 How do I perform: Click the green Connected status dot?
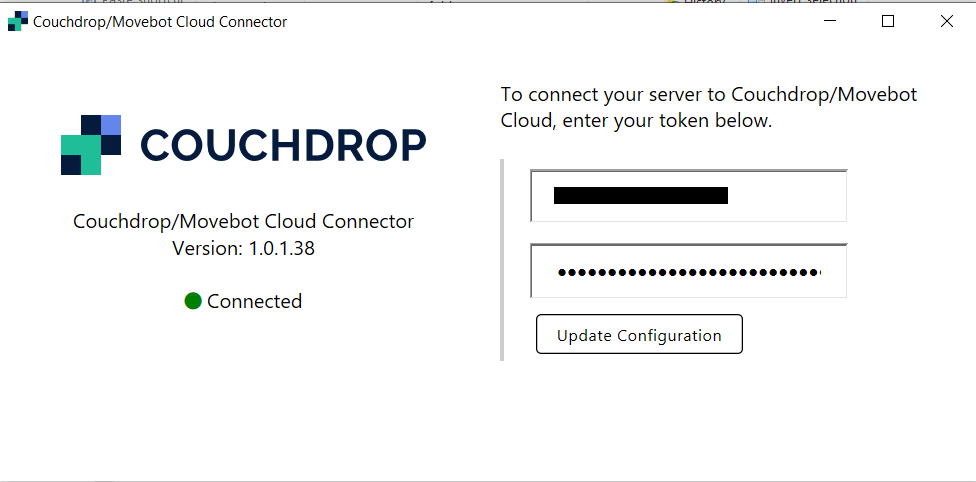click(x=193, y=301)
